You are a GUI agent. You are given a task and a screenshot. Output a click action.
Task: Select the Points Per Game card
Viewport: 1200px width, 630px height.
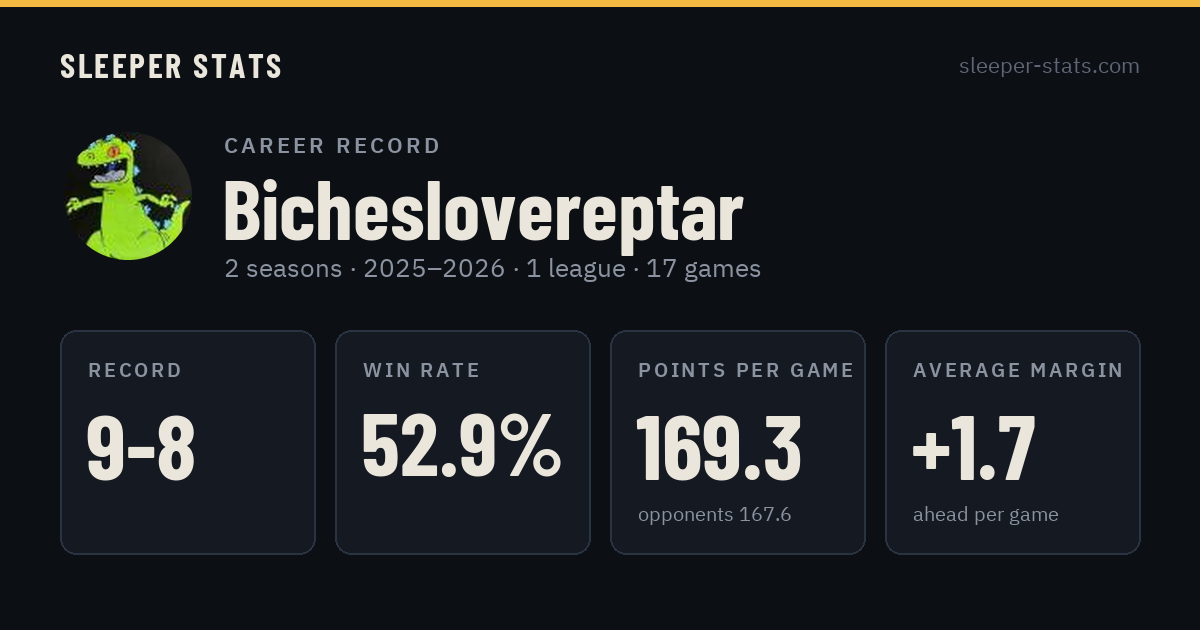738,442
